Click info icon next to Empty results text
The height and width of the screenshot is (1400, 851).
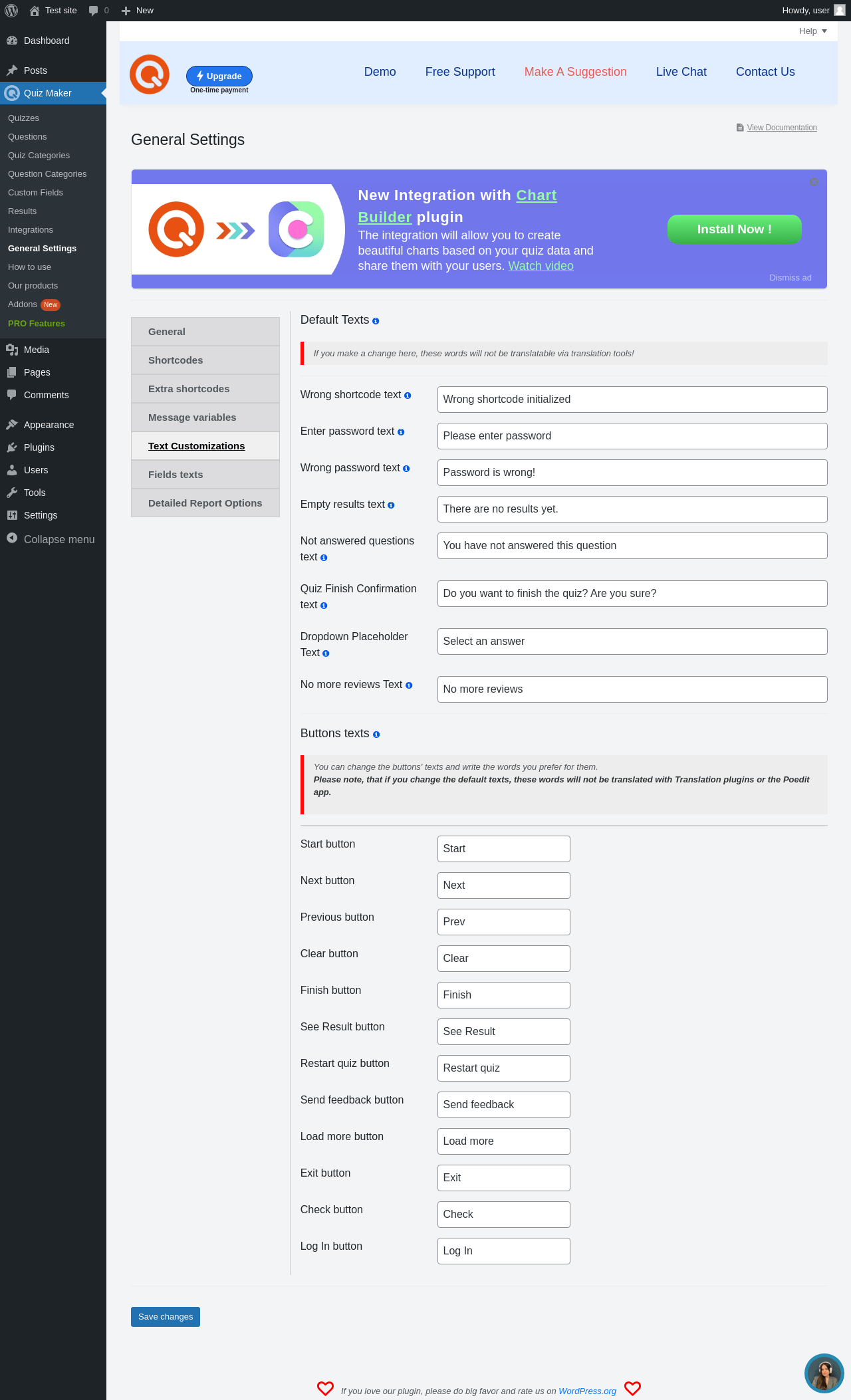tap(391, 505)
